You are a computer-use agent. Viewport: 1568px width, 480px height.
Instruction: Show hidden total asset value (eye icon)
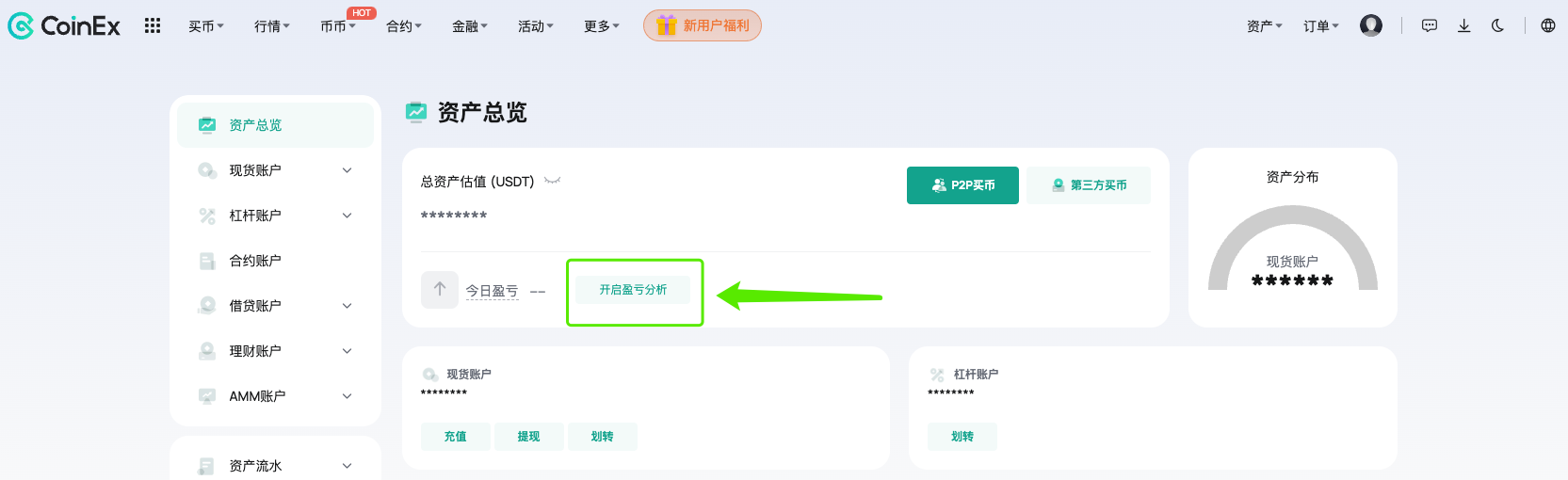[553, 182]
